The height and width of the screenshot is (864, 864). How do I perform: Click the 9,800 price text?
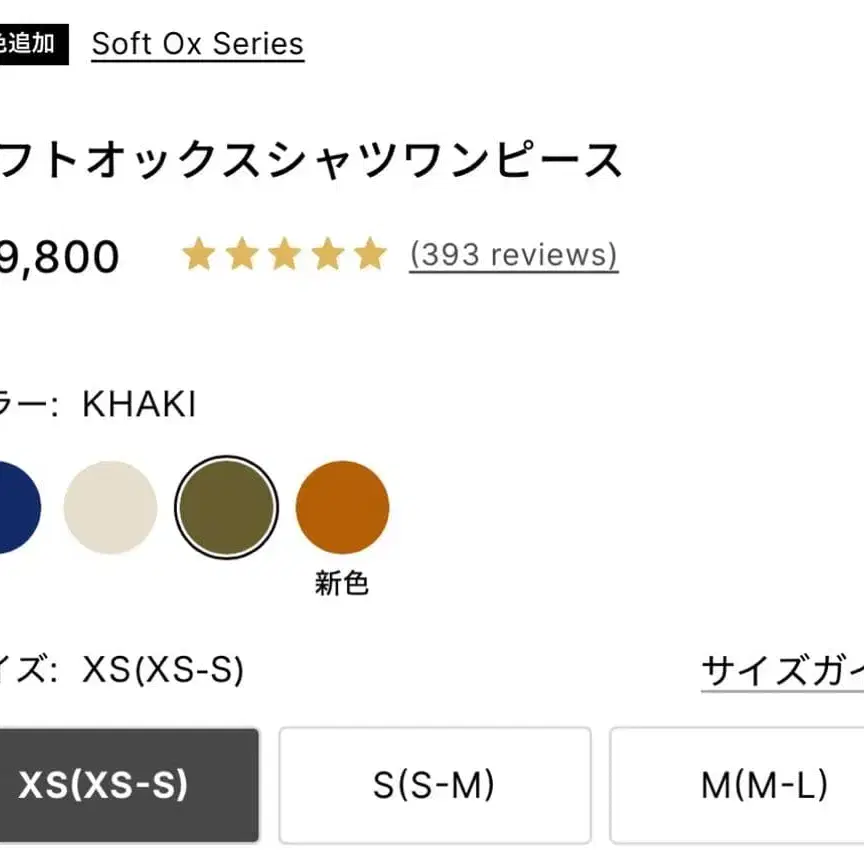point(60,257)
